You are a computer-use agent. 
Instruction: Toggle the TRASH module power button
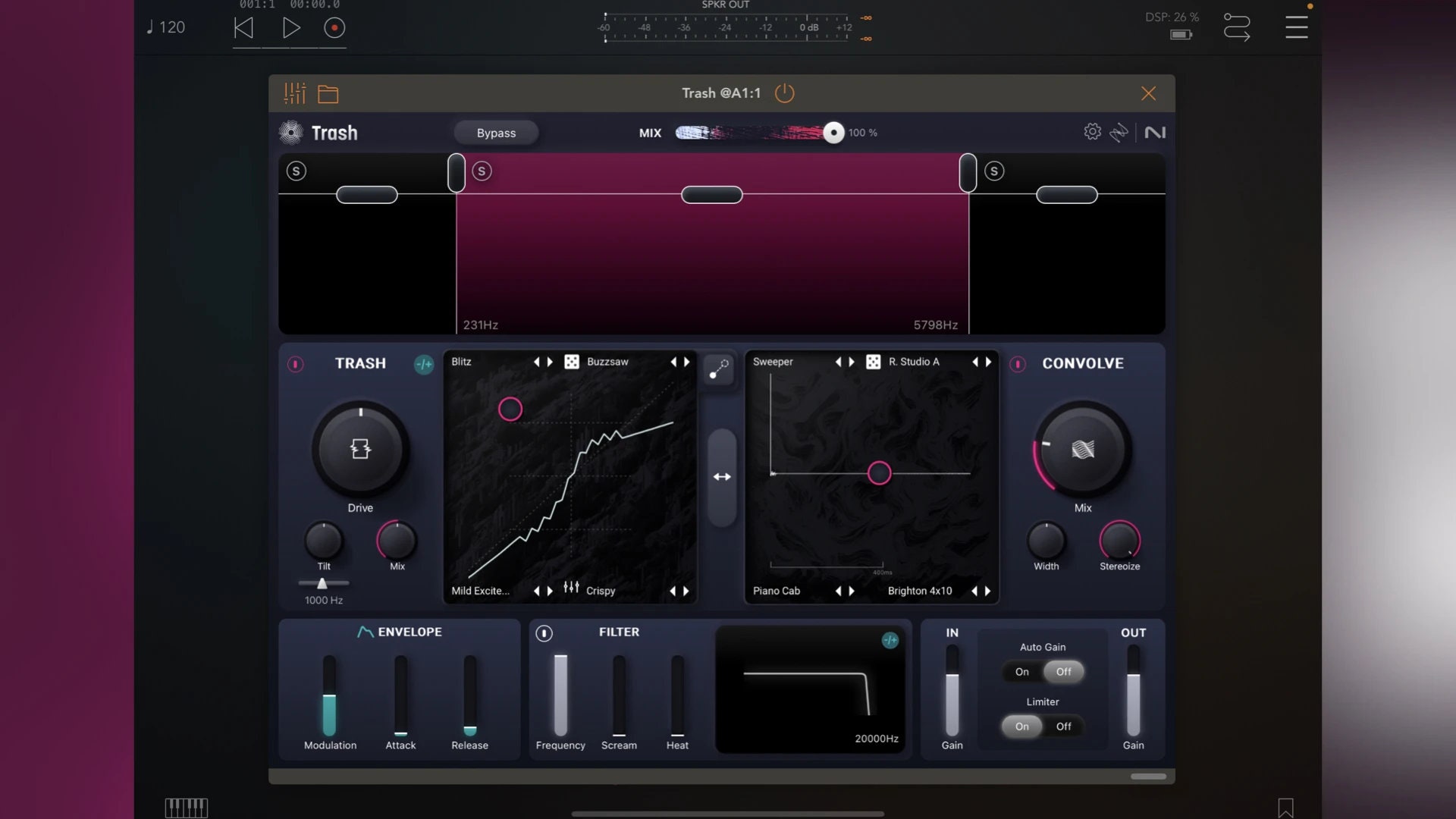pyautogui.click(x=296, y=365)
